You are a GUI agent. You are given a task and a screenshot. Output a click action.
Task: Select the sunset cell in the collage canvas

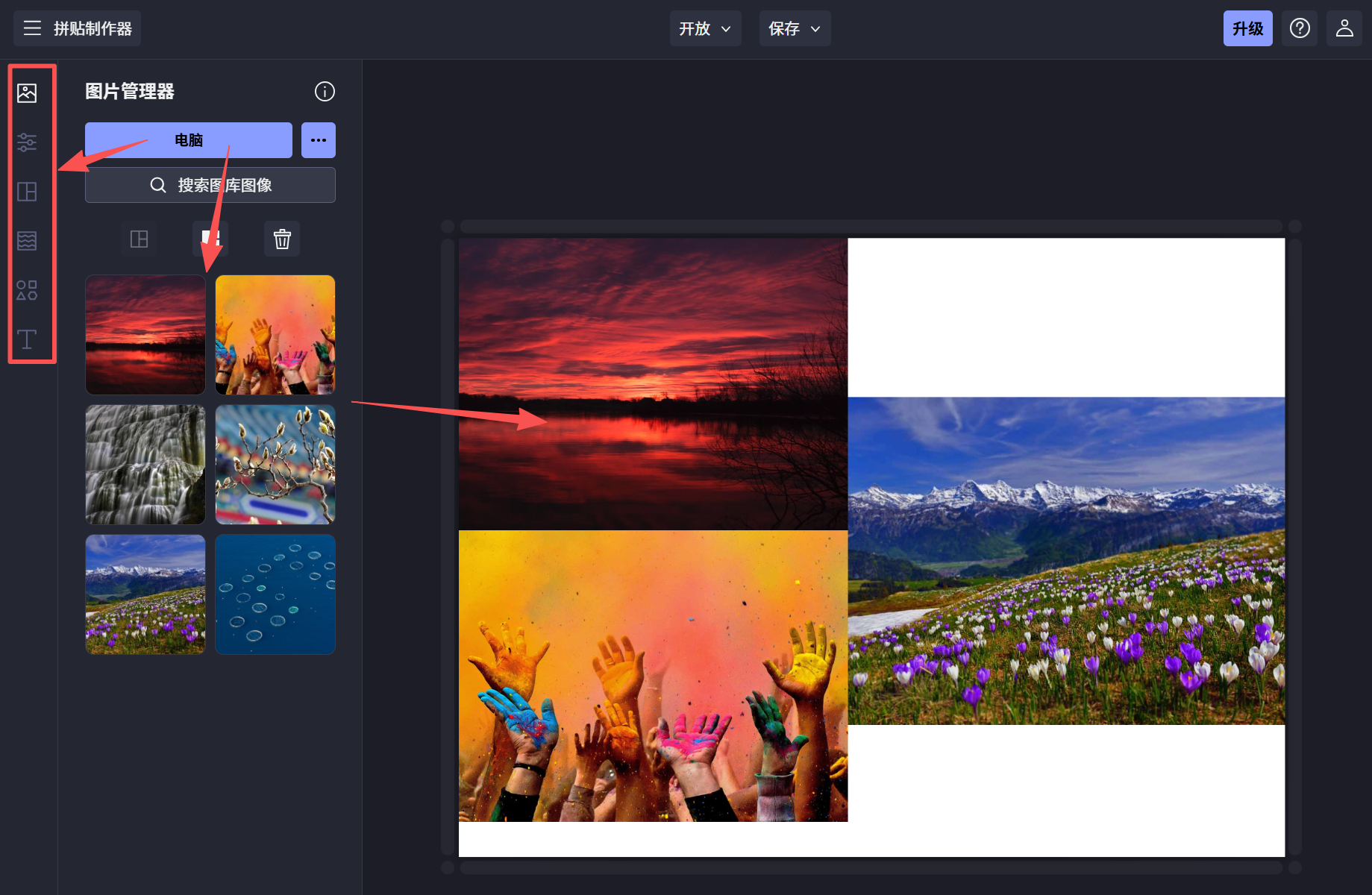click(653, 384)
